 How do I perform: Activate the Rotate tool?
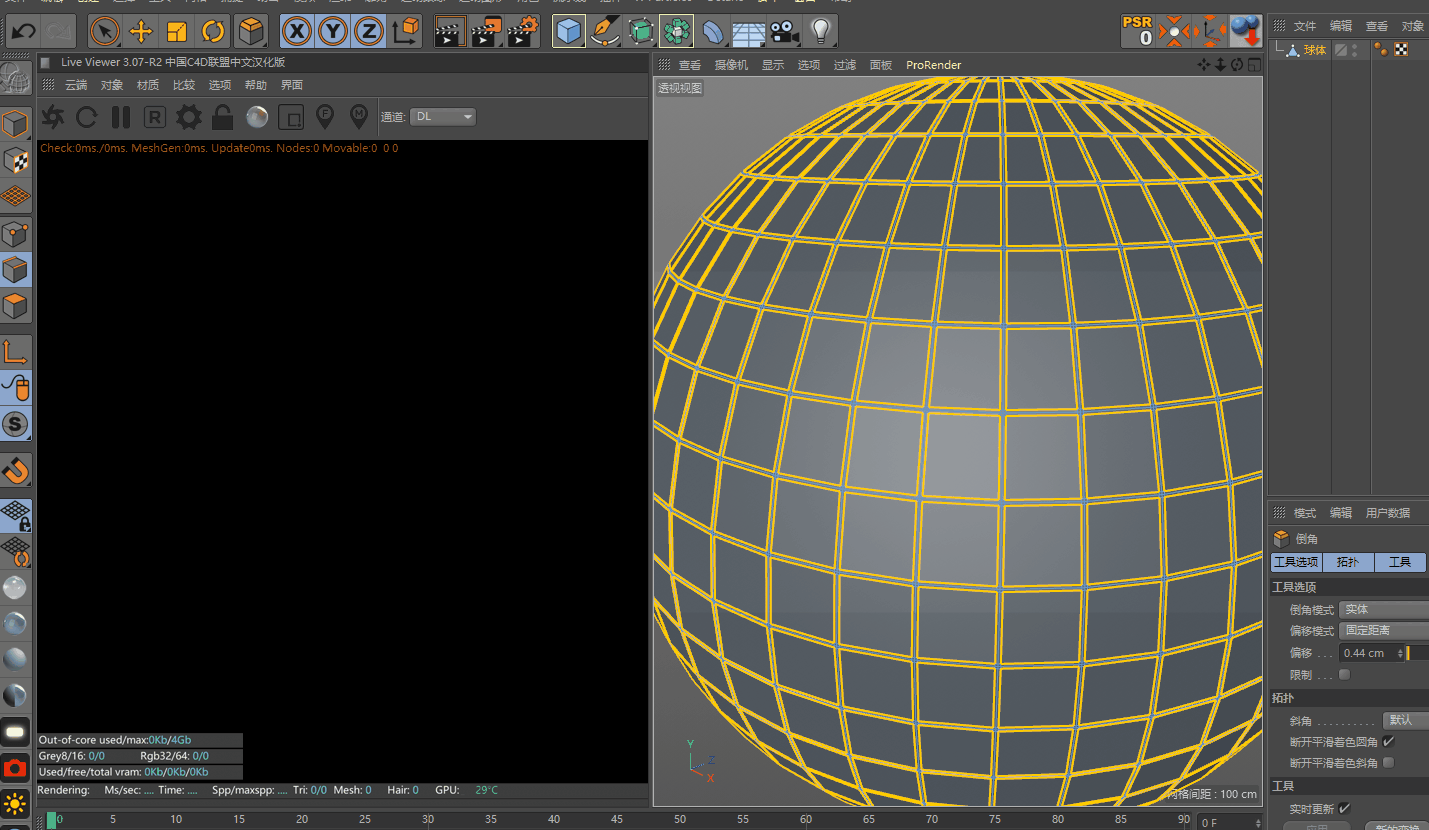pos(213,31)
